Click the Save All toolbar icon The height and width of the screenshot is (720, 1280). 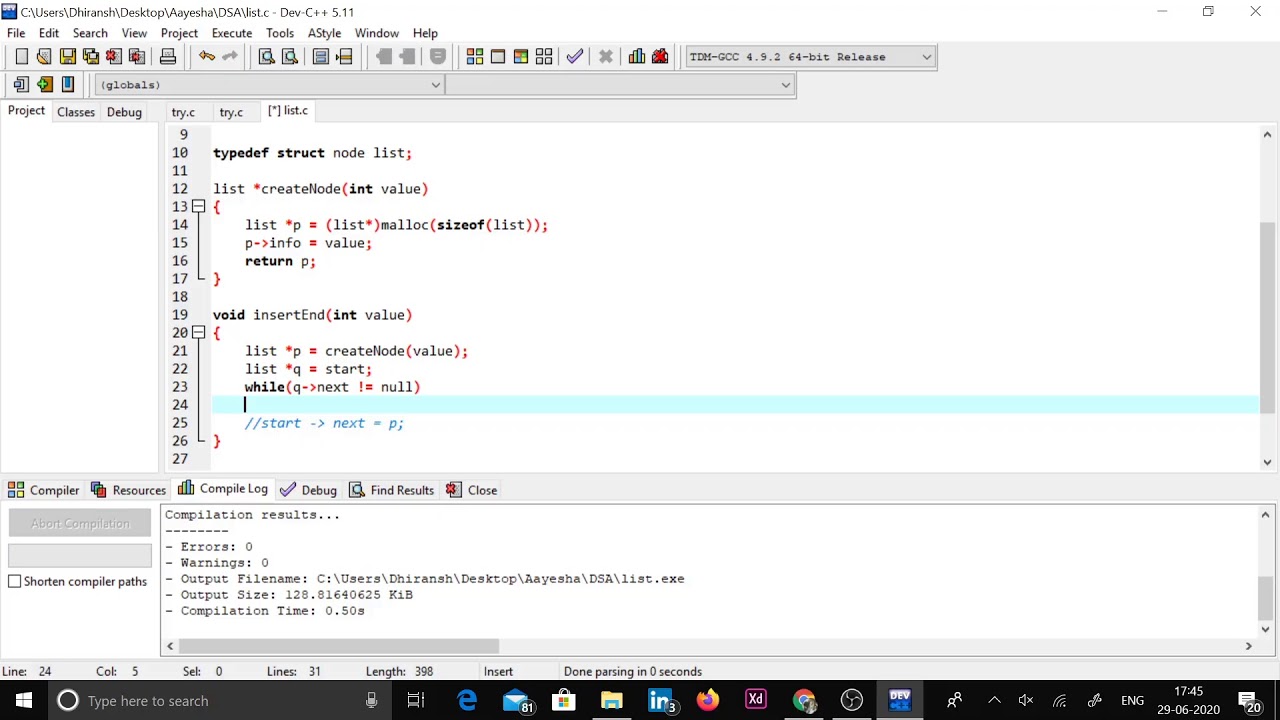91,57
